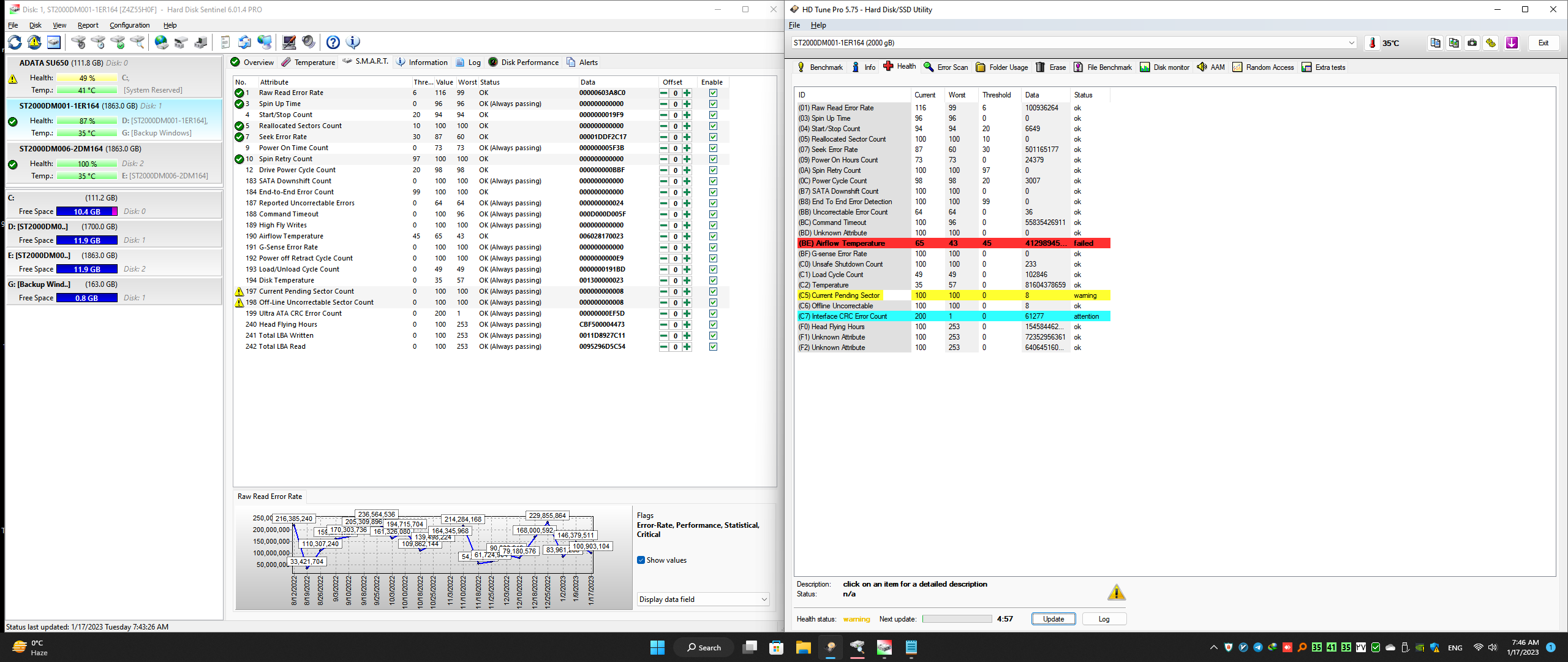Click File Explorer in the Windows taskbar
Viewport: 1568px width, 662px height.
[x=803, y=647]
